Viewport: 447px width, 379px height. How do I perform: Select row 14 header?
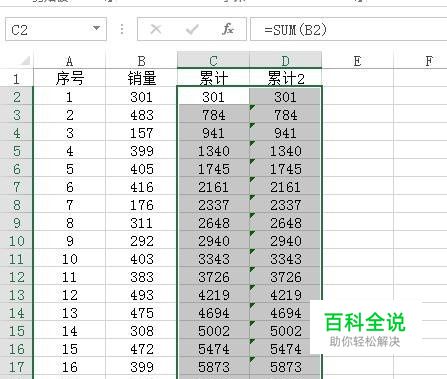(16, 313)
